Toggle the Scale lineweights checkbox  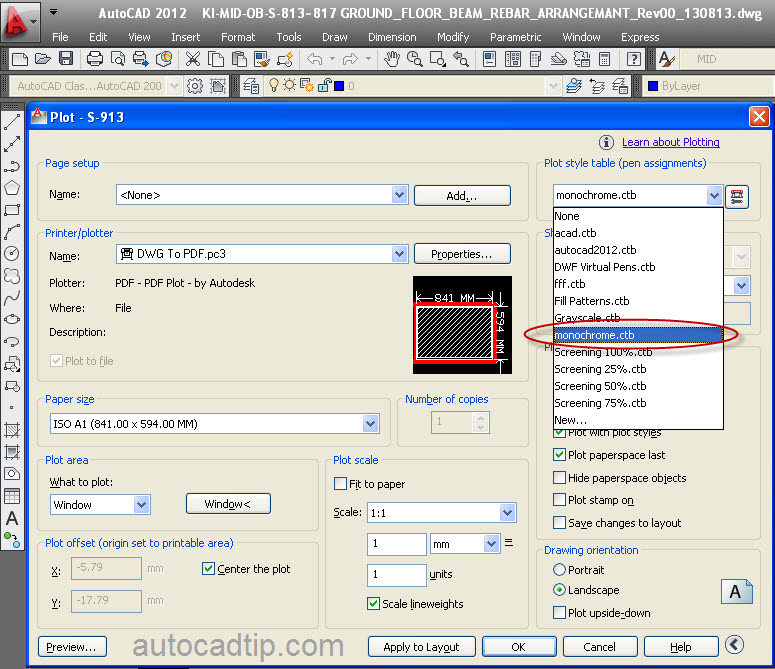point(374,603)
